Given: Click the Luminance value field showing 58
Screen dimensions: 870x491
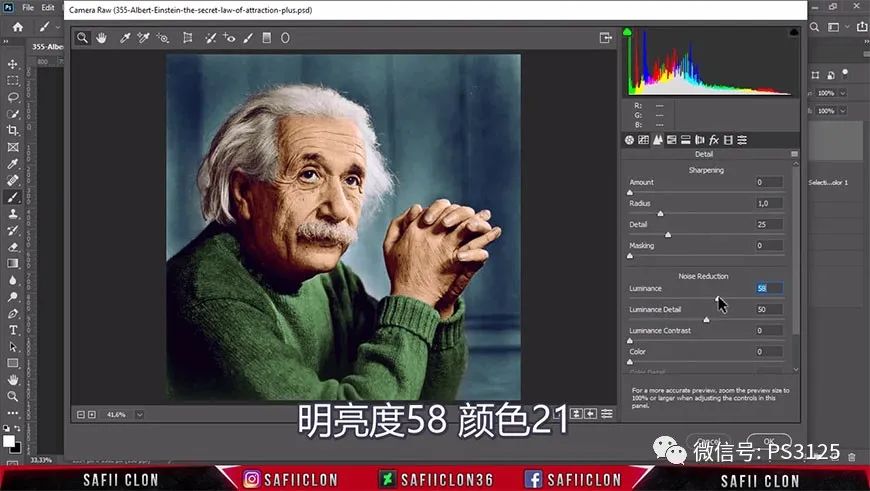Looking at the screenshot, I should tap(769, 288).
